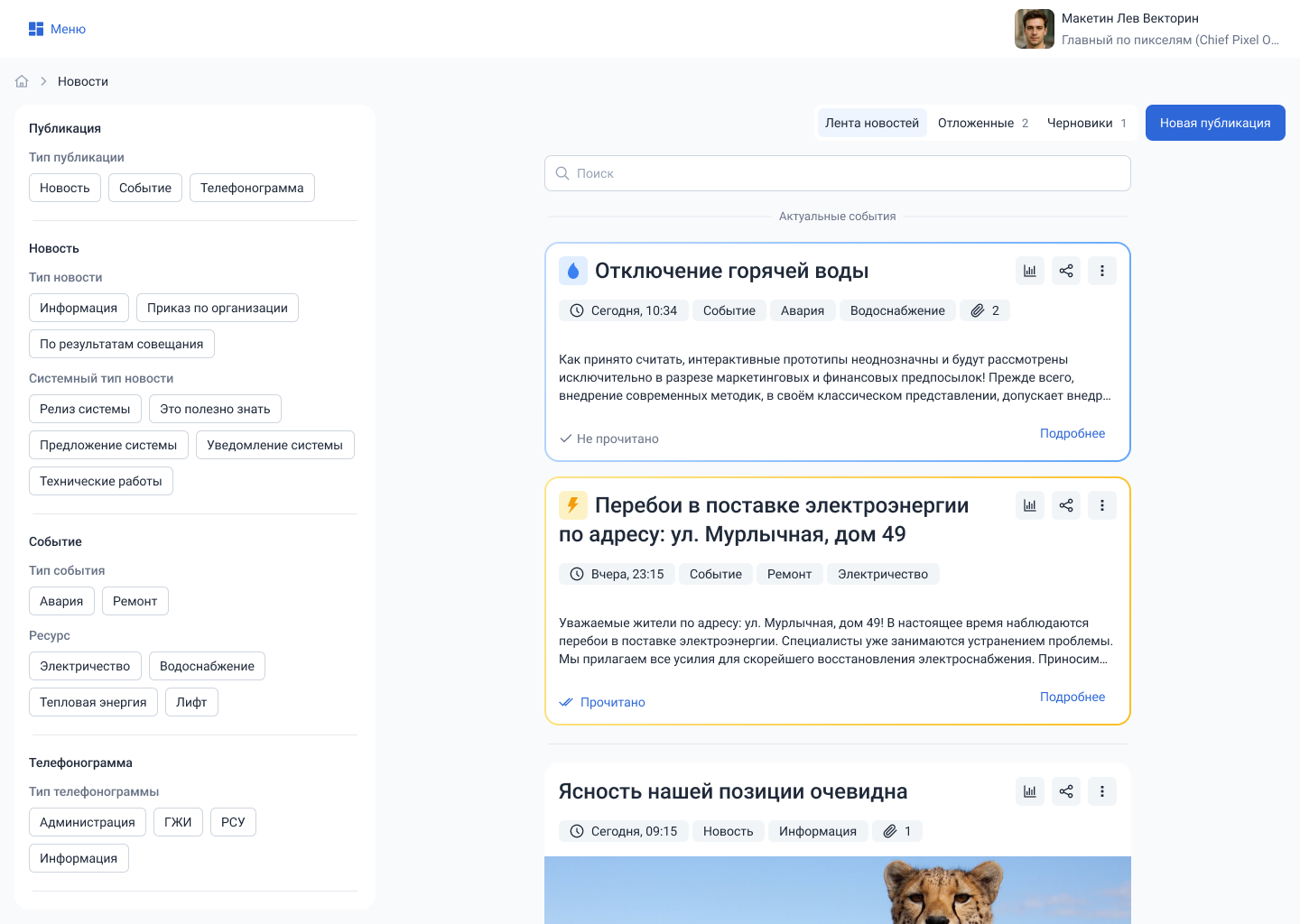Click the cheetah image in news post
This screenshot has width=1300, height=924.
coord(838,890)
